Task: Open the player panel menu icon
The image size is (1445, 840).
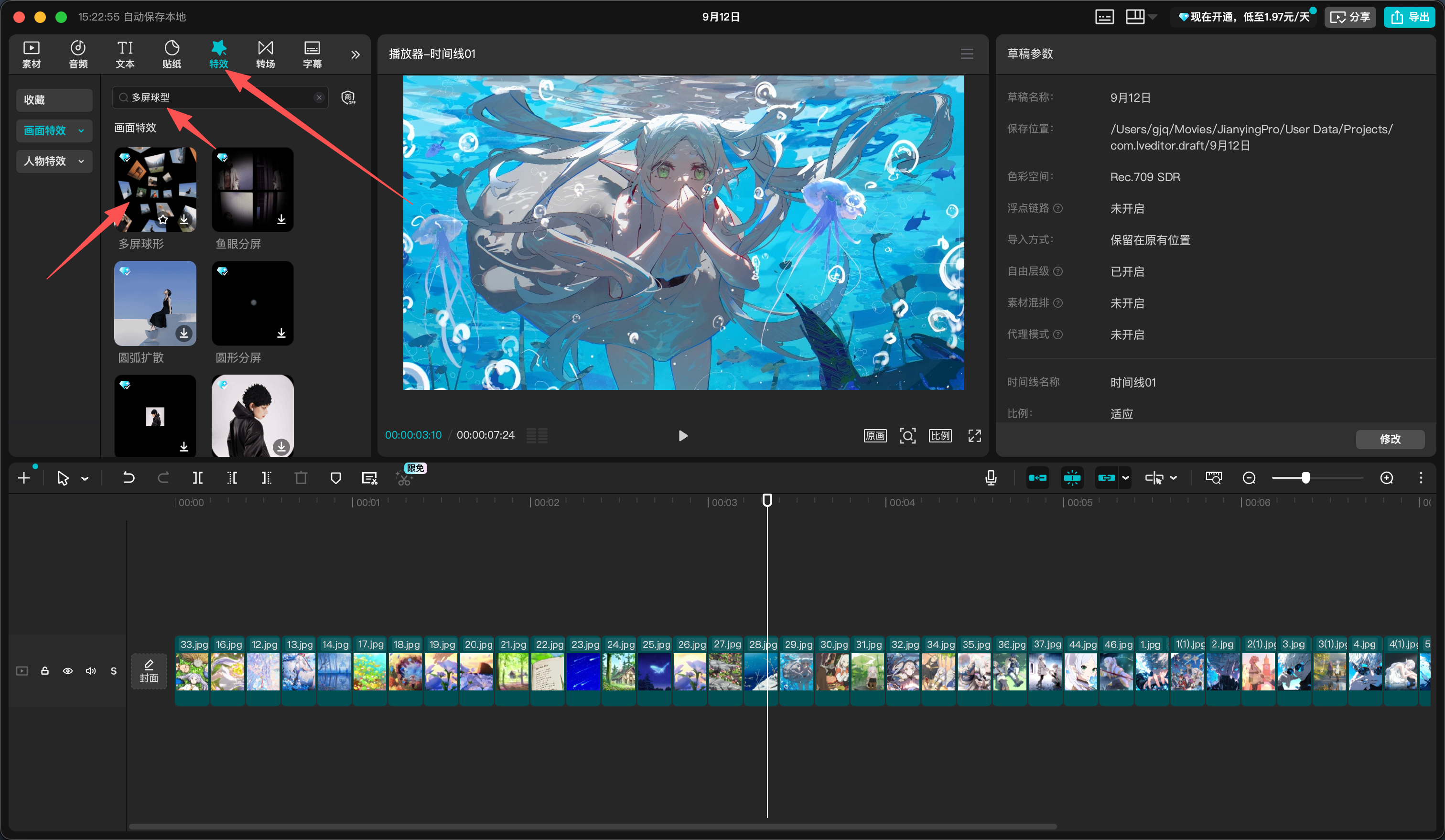Action: click(x=967, y=54)
